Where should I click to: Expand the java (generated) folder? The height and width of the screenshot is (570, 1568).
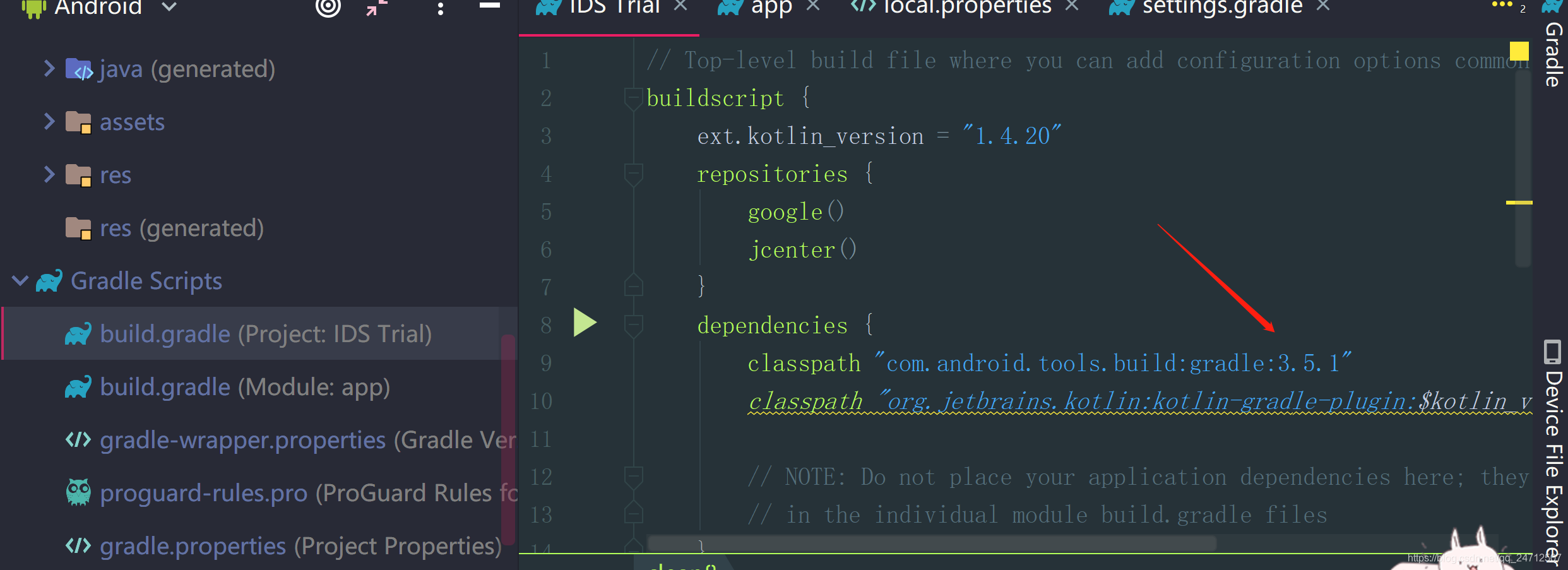[49, 68]
